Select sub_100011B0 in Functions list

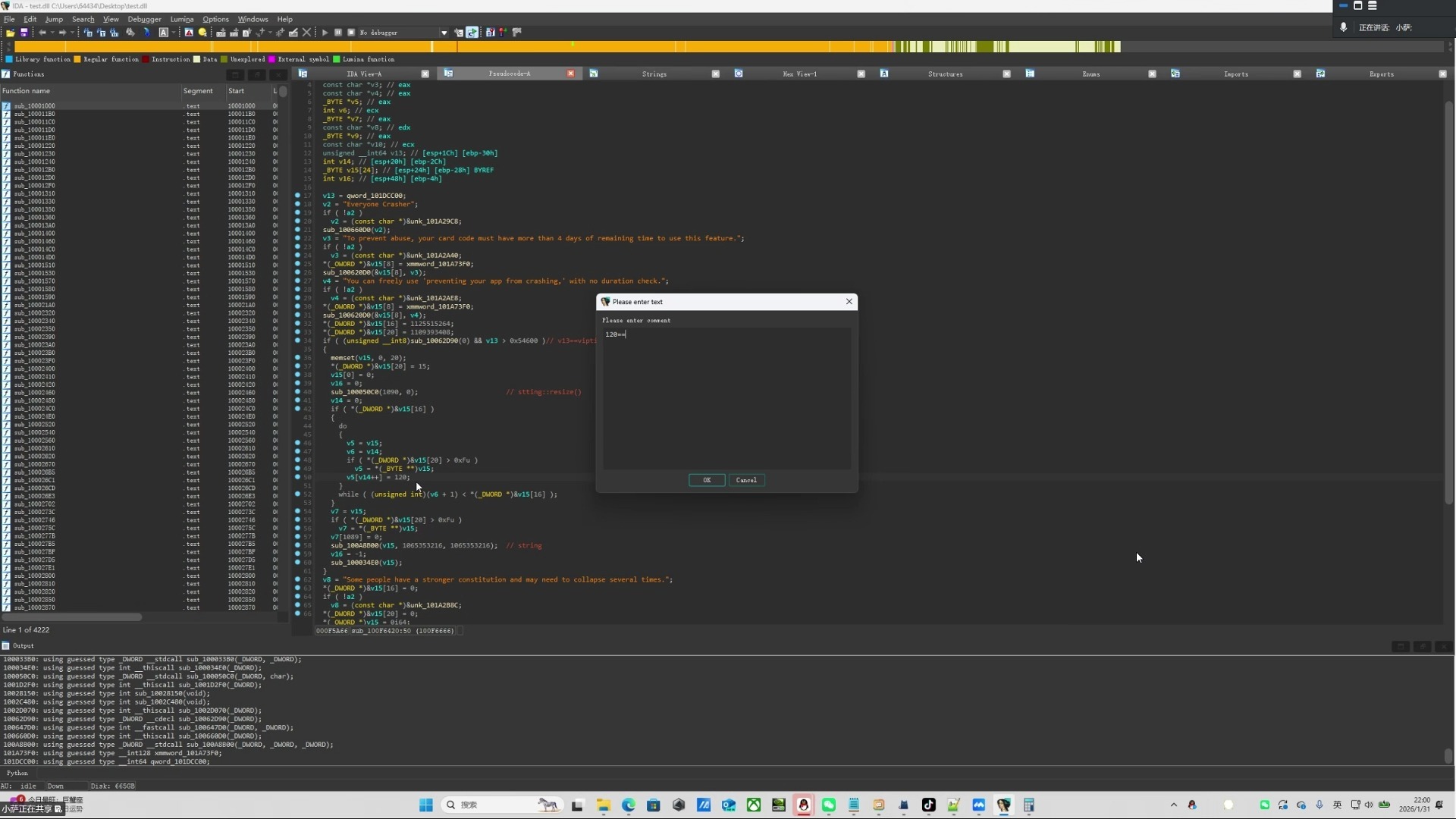pyautogui.click(x=34, y=114)
